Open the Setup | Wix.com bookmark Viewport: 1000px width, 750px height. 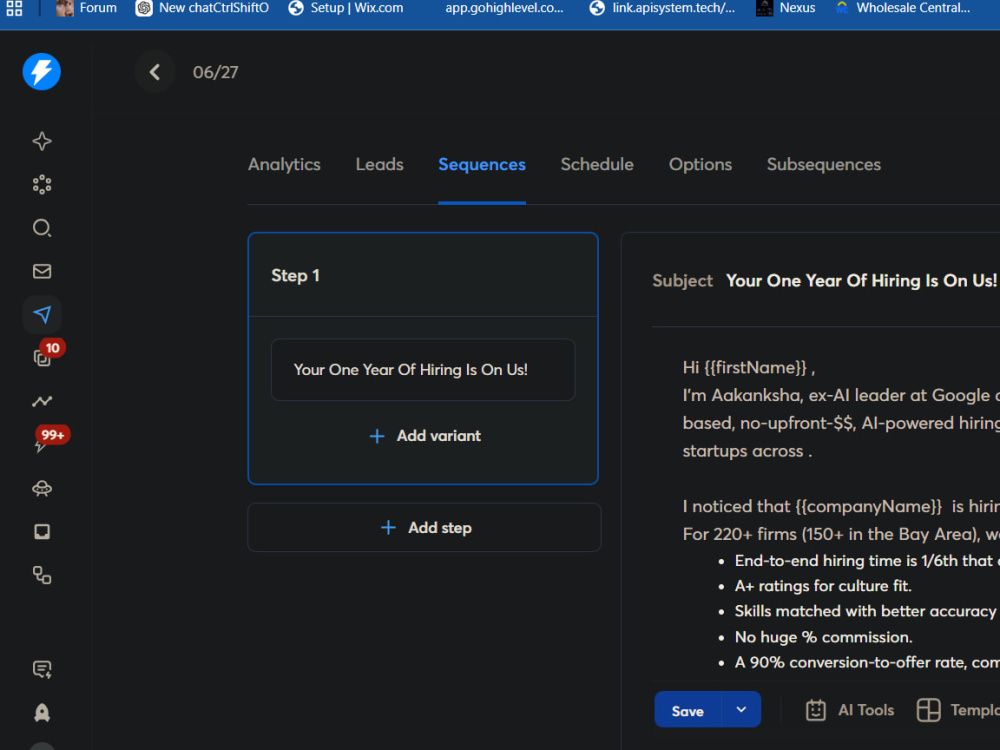coord(346,8)
